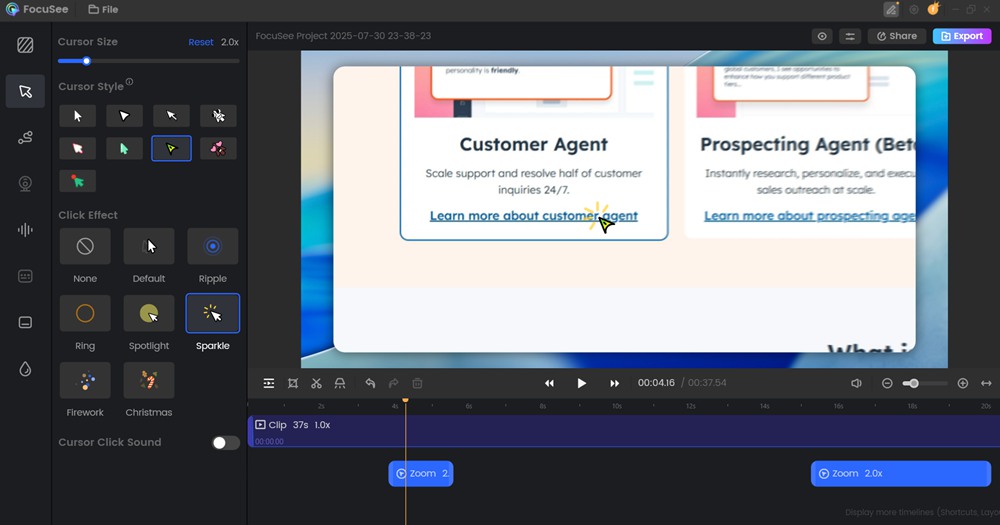This screenshot has height=525, width=1000.
Task: Toggle the preview eye icon
Action: pyautogui.click(x=822, y=36)
